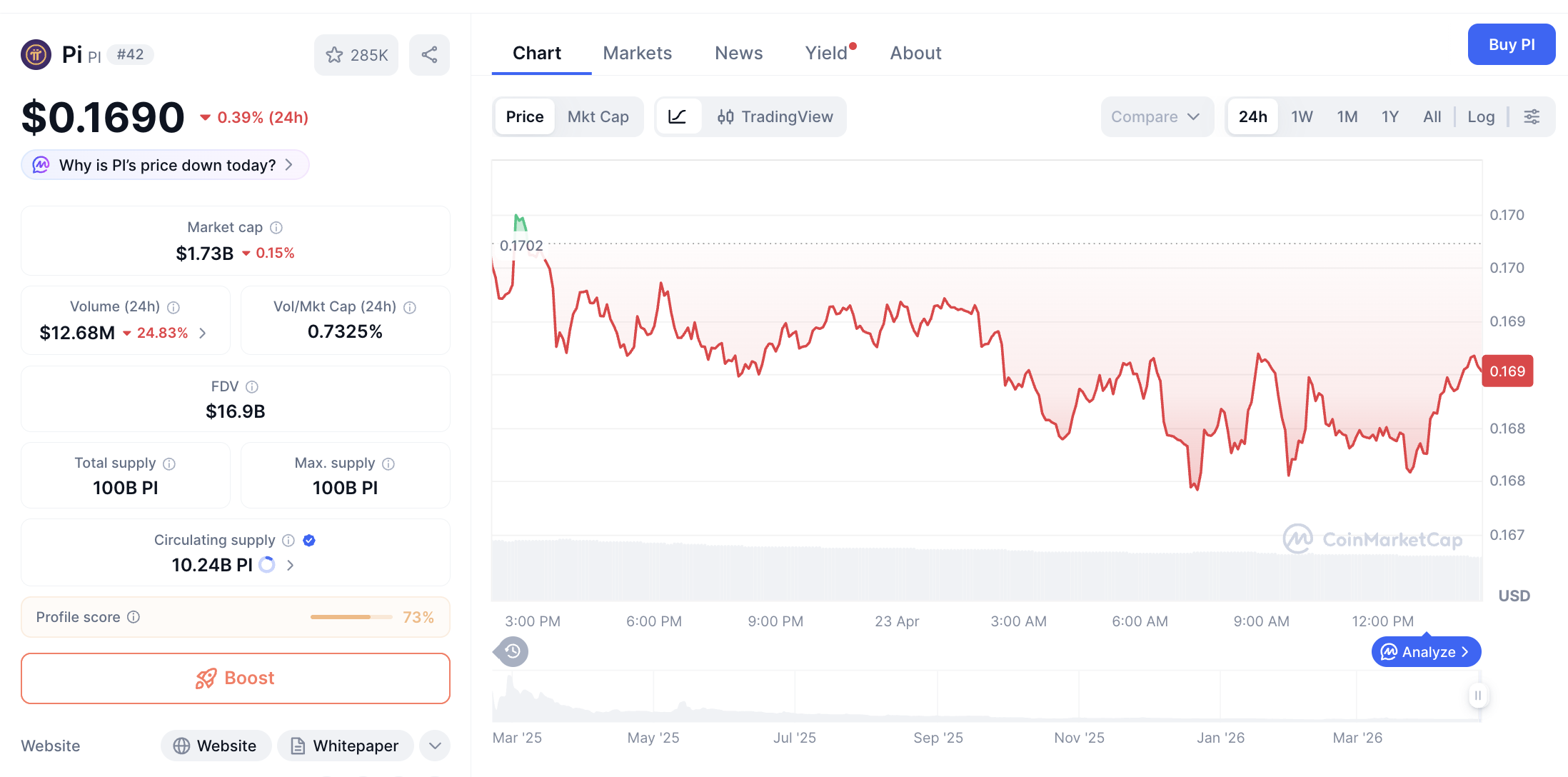Screen dimensions: 1568x777
Task: Select the line chart style icon
Action: [678, 116]
